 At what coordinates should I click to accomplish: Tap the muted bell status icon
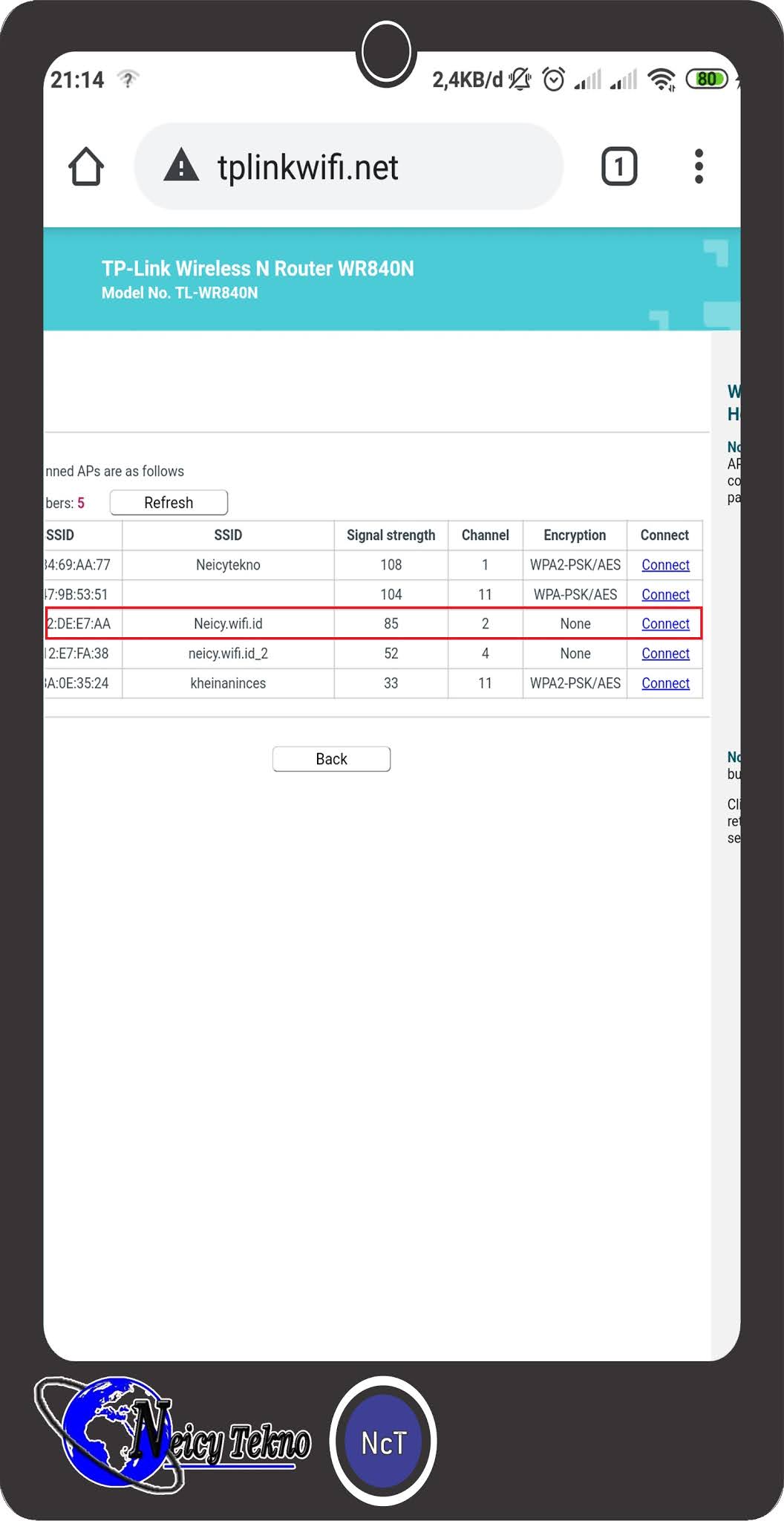coord(520,79)
